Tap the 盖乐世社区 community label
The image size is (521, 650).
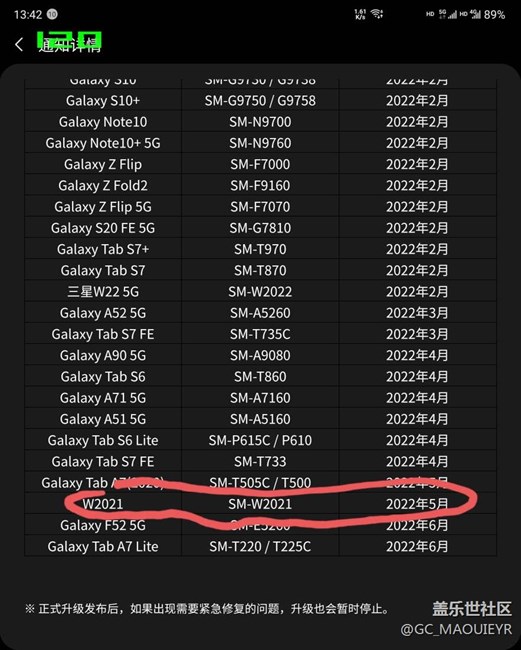(x=472, y=609)
